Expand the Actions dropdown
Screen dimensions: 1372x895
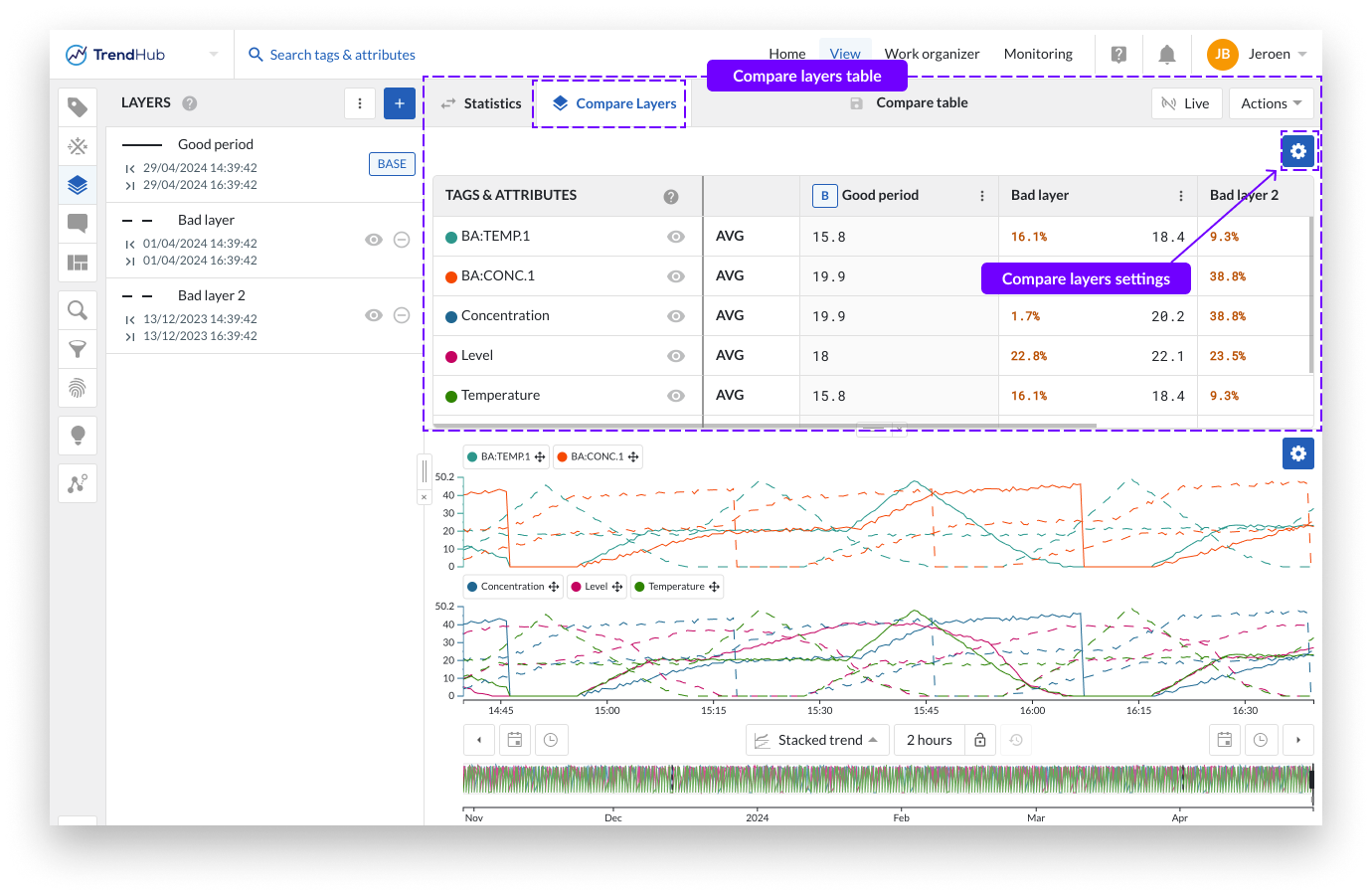coord(1271,103)
